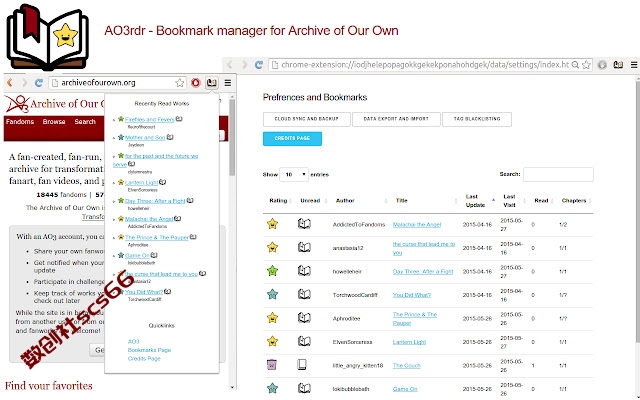The image size is (640, 400).
Task: Go forward in the right browser window
Action: 244,64
